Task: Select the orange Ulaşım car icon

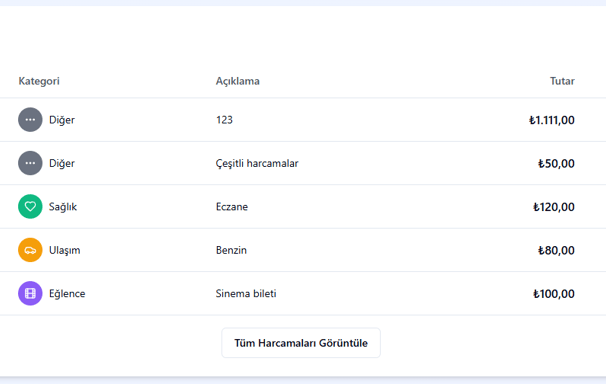Action: pos(30,250)
